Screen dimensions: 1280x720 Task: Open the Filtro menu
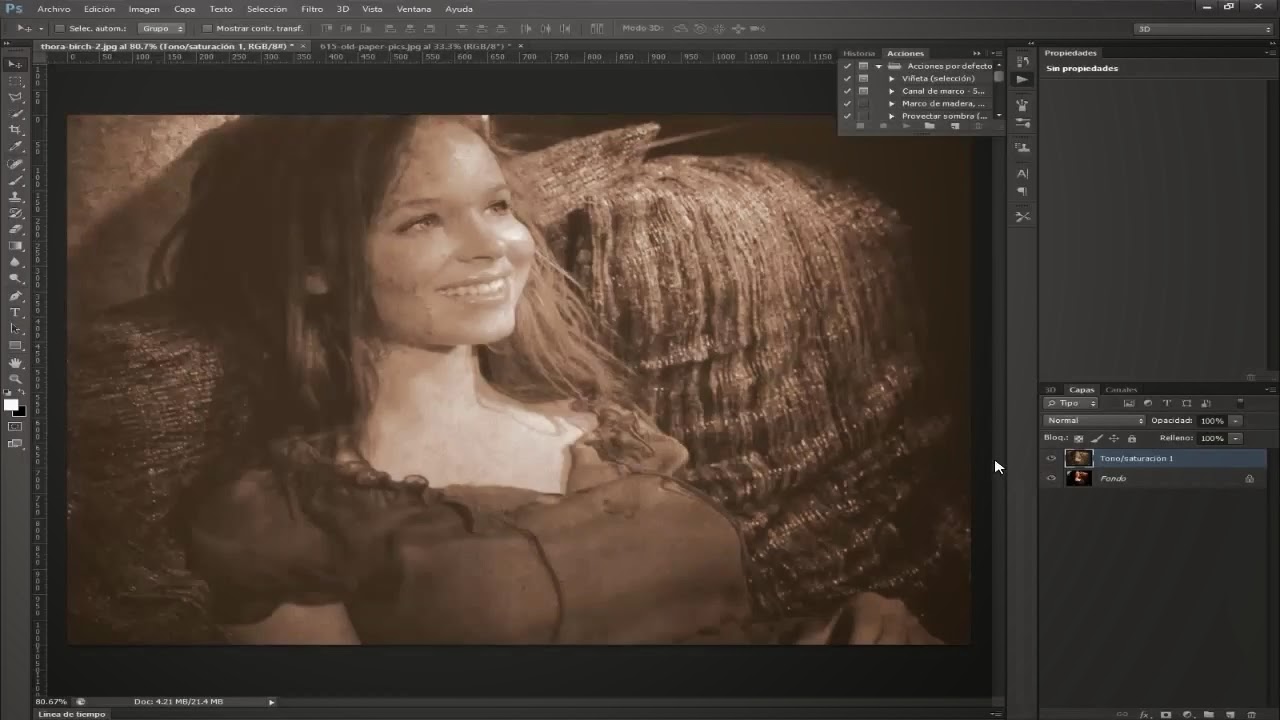(x=312, y=9)
